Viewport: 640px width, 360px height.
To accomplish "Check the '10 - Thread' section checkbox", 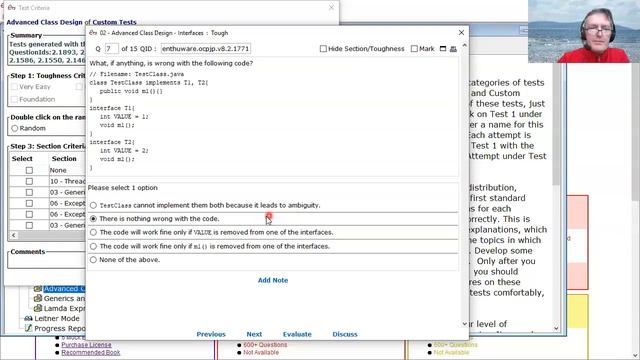I will [29, 181].
